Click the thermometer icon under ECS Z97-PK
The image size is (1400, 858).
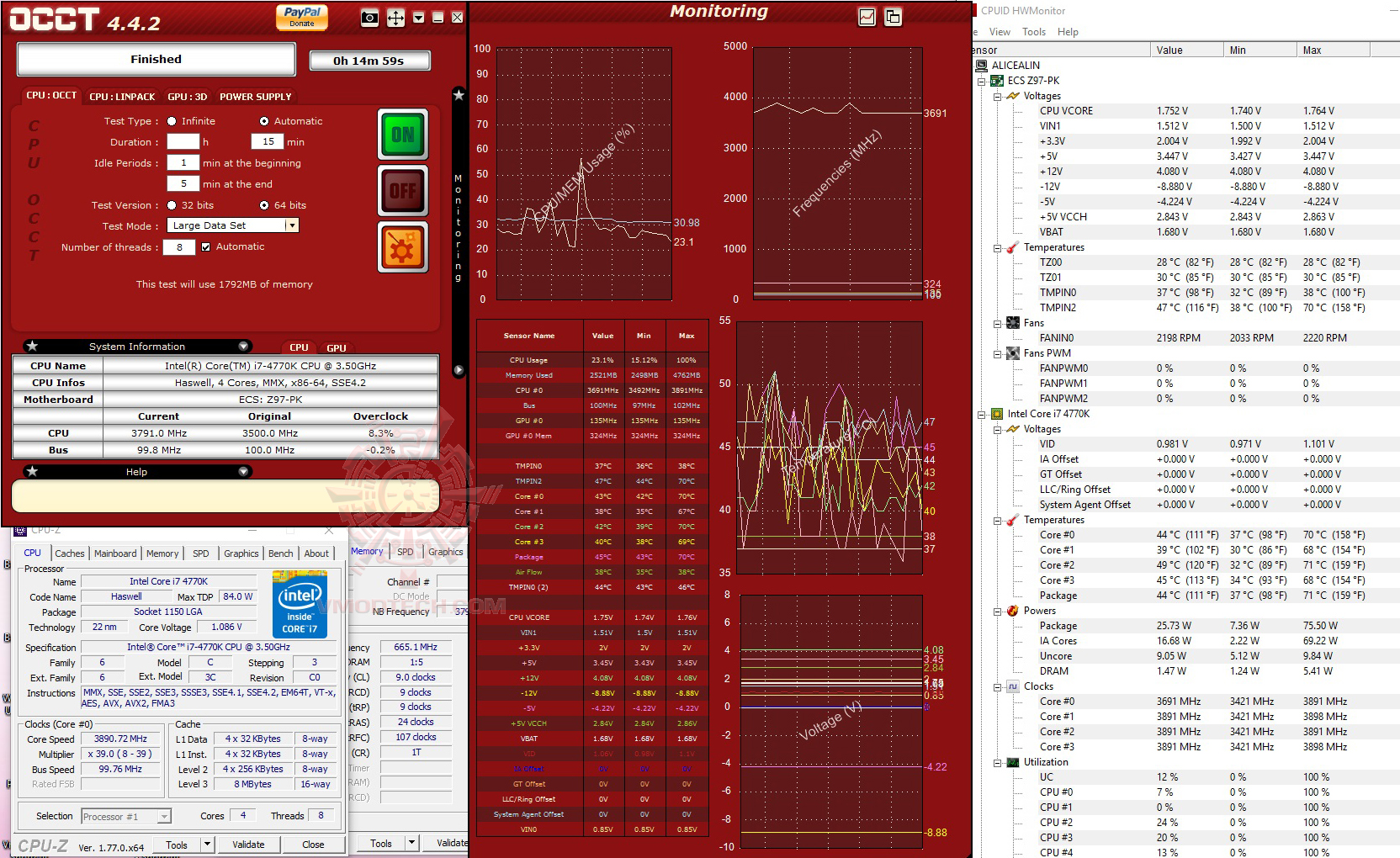(1012, 247)
